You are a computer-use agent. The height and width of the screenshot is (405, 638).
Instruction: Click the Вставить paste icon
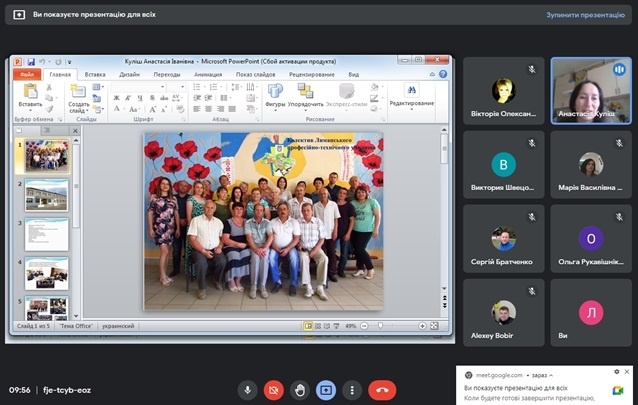pos(30,93)
